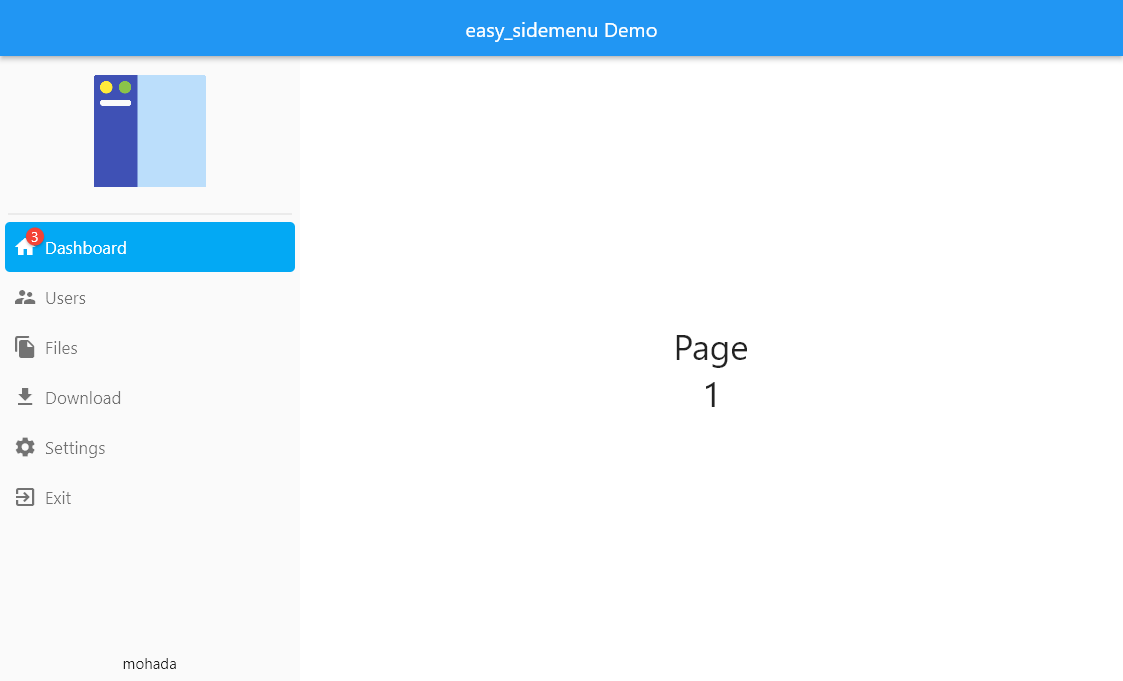
Task: Open the Files label in the side menu
Action: (x=61, y=348)
